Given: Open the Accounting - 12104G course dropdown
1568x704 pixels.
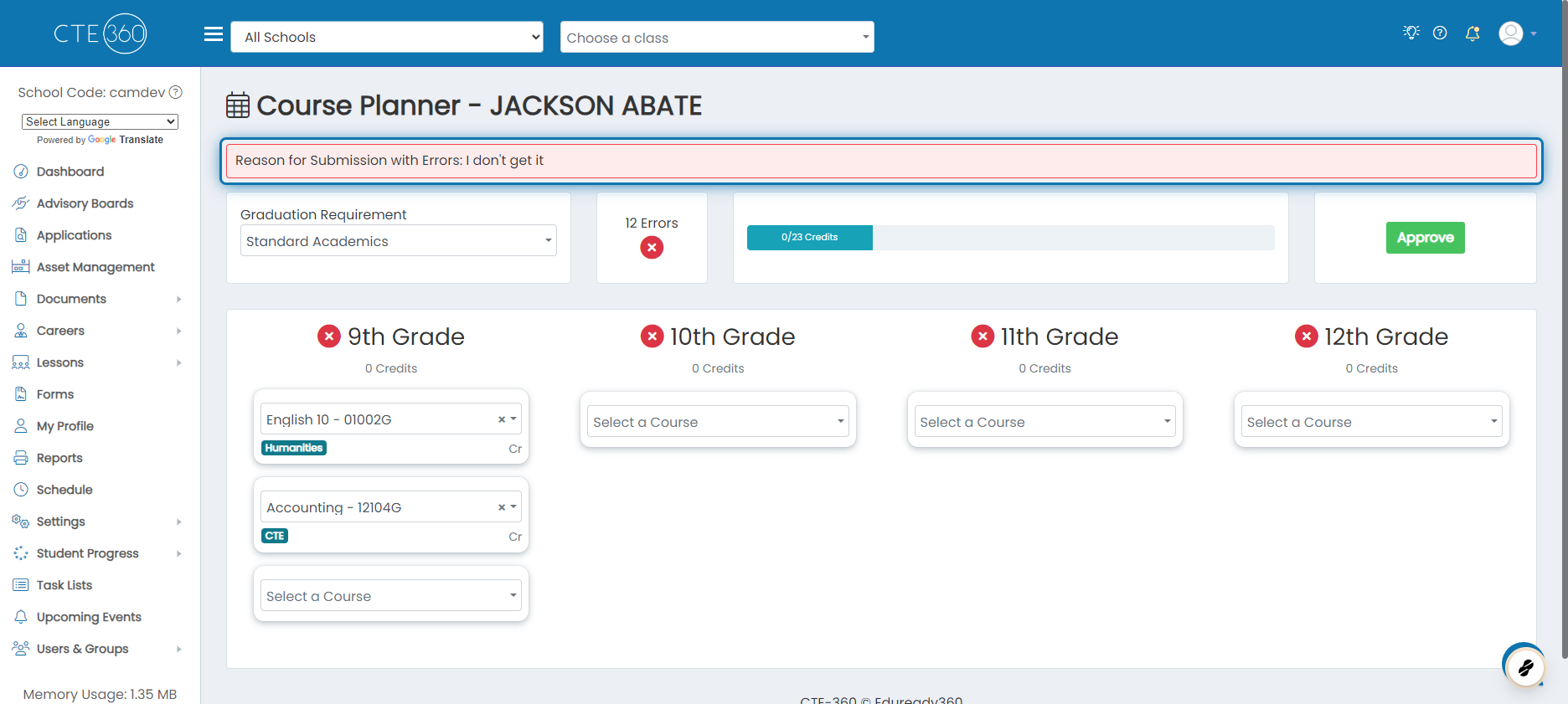Looking at the screenshot, I should [x=391, y=507].
